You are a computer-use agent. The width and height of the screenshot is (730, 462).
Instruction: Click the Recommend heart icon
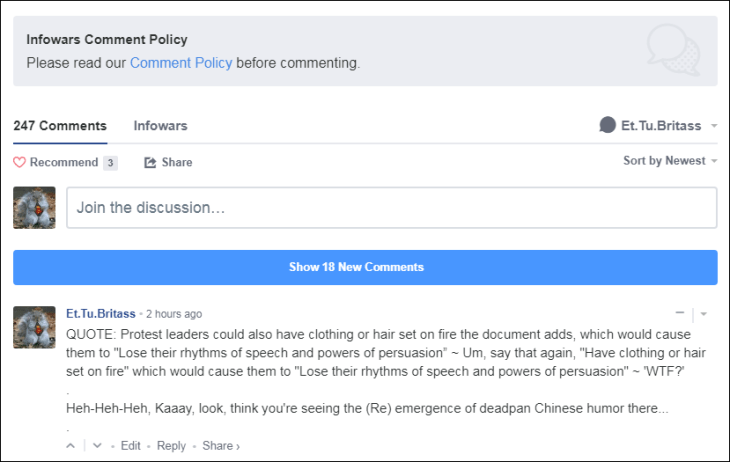click(x=19, y=162)
